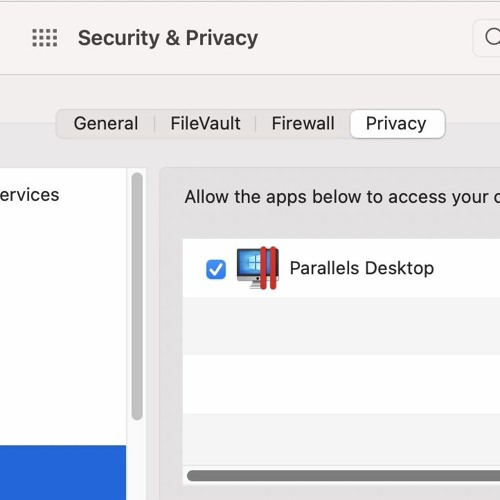Click the empty gray row below Parallels Desktop
The height and width of the screenshot is (500, 500).
341,326
